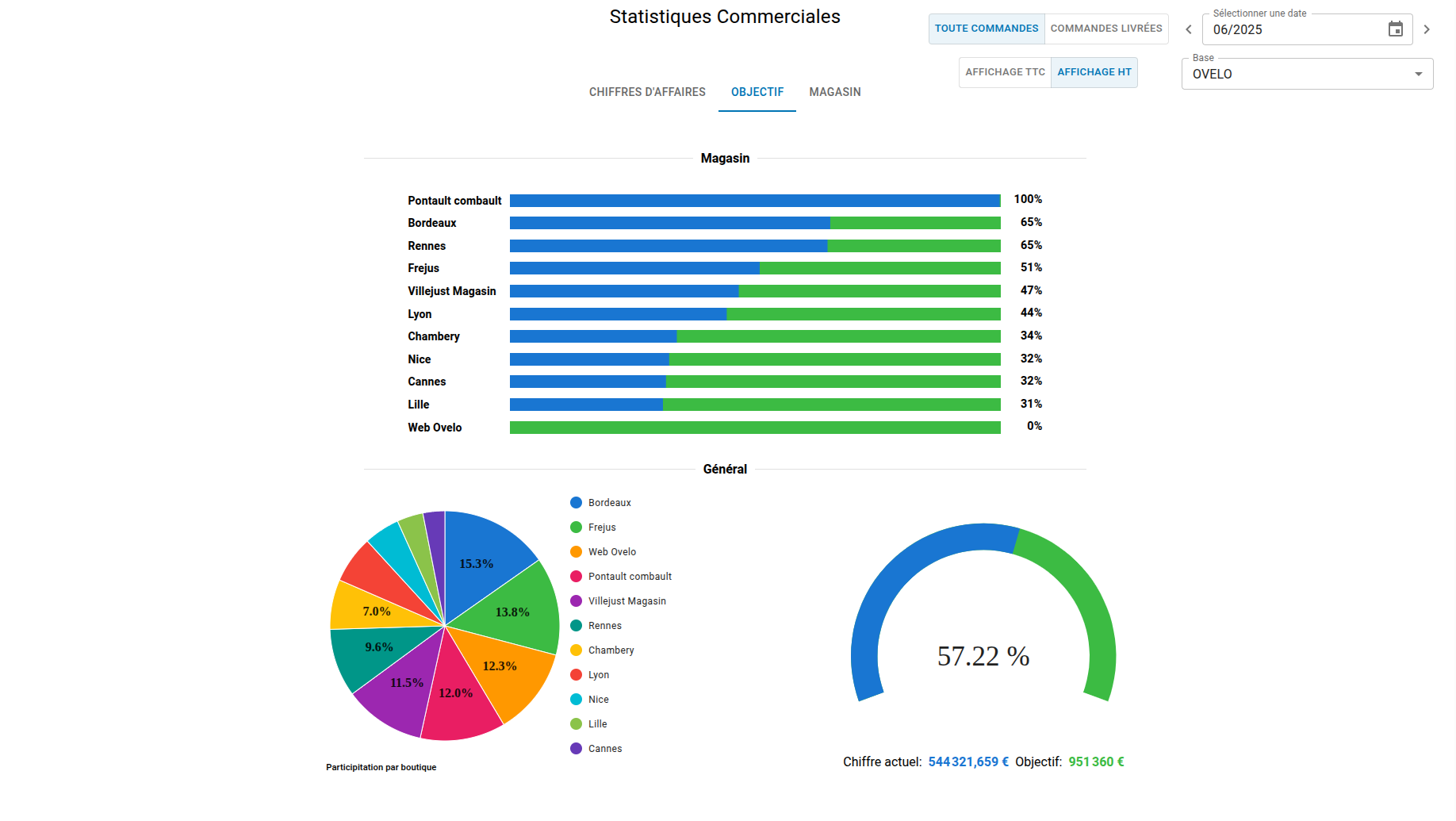Click the Lille legend color dot
1456x821 pixels.
click(575, 723)
